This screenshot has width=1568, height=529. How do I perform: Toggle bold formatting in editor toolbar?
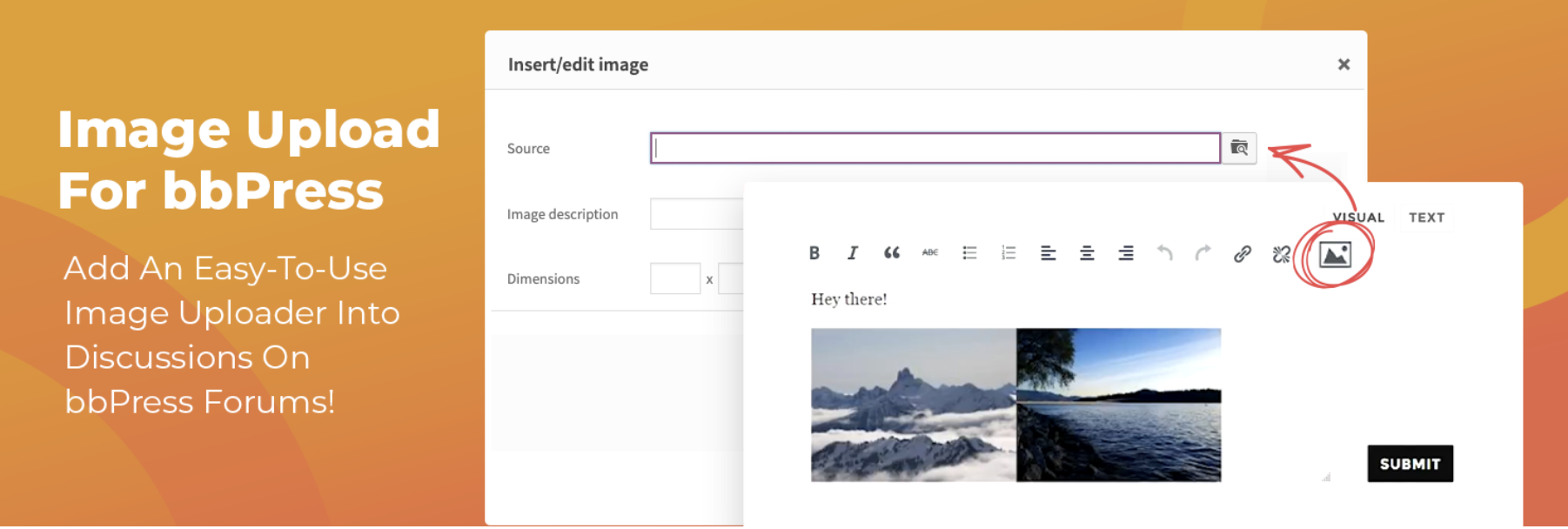tap(814, 253)
